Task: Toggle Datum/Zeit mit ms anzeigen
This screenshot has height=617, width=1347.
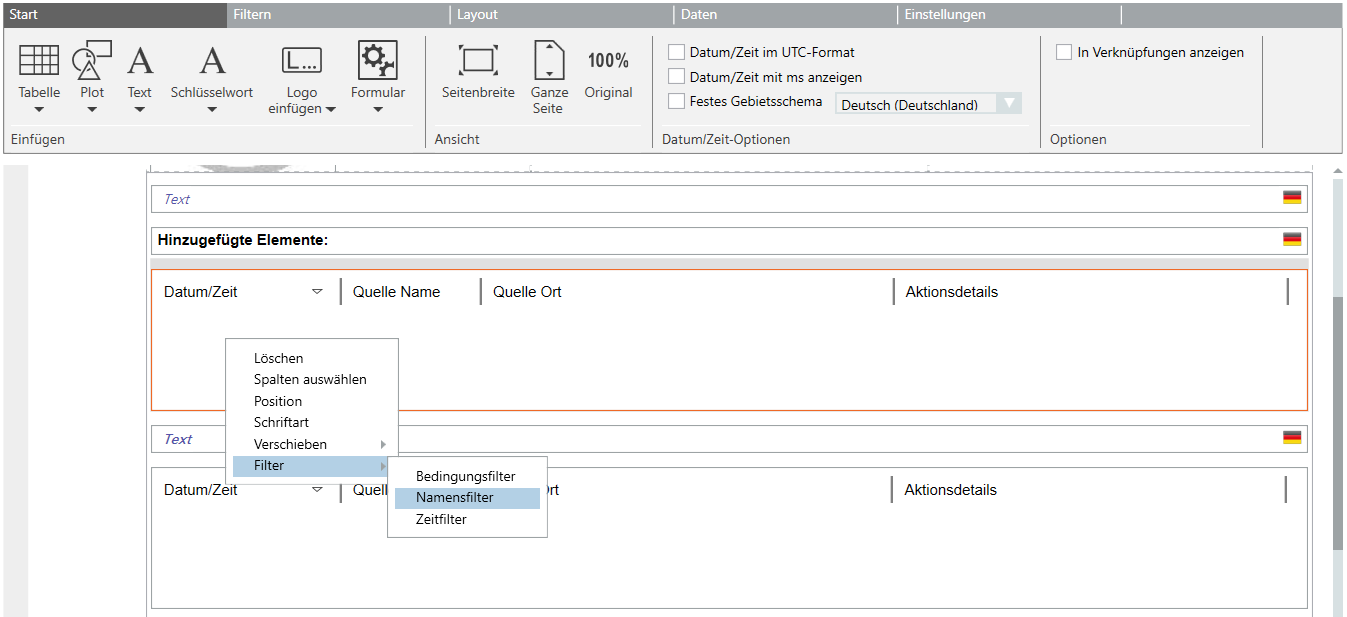Action: pos(677,77)
